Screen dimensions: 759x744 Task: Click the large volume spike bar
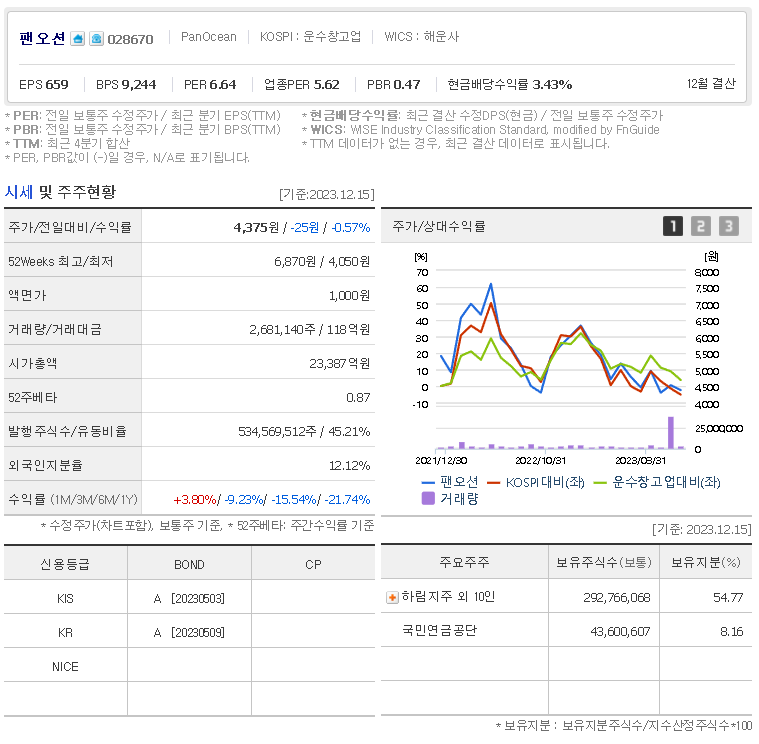point(671,433)
